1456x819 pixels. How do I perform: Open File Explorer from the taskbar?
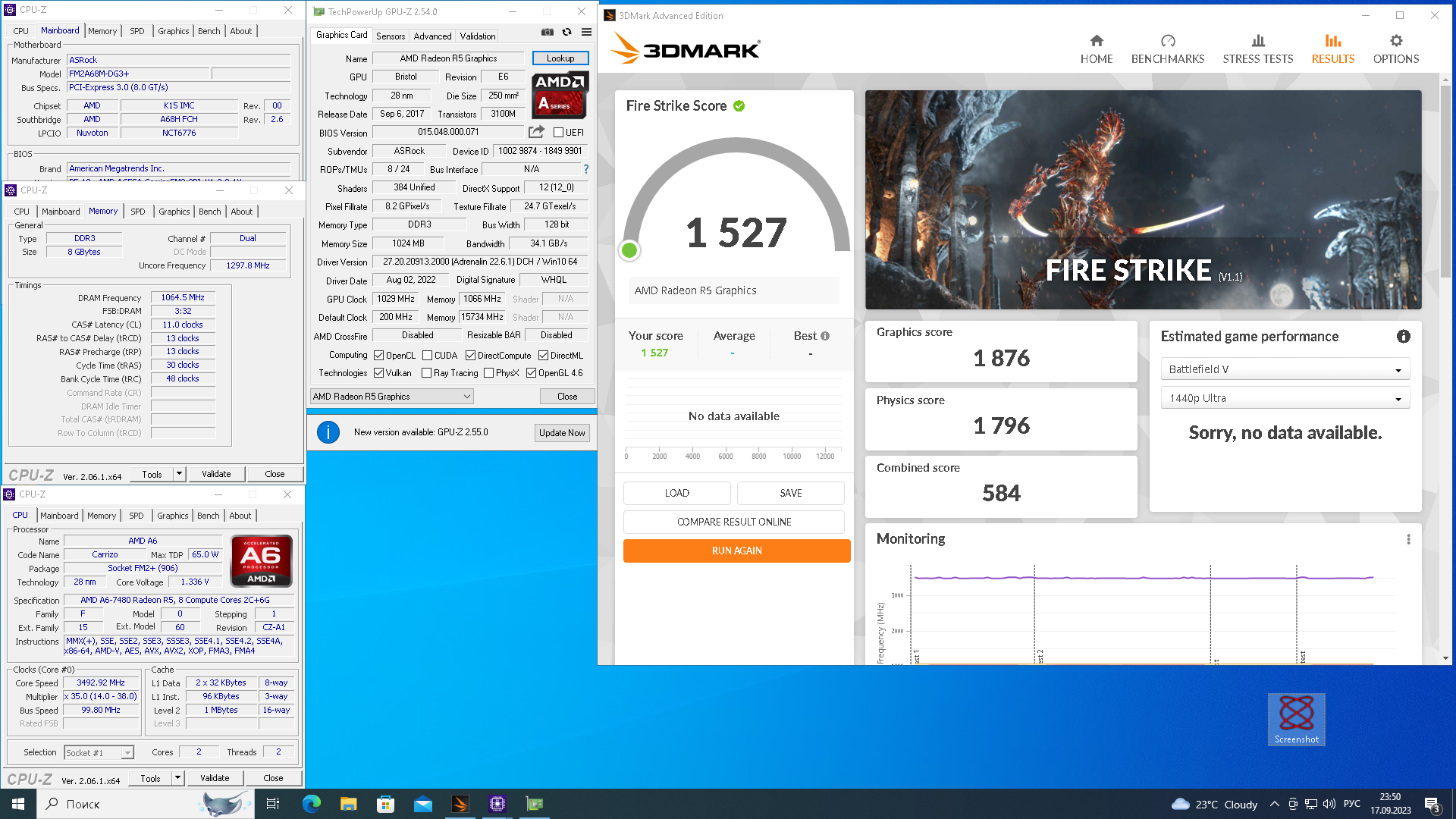(348, 804)
